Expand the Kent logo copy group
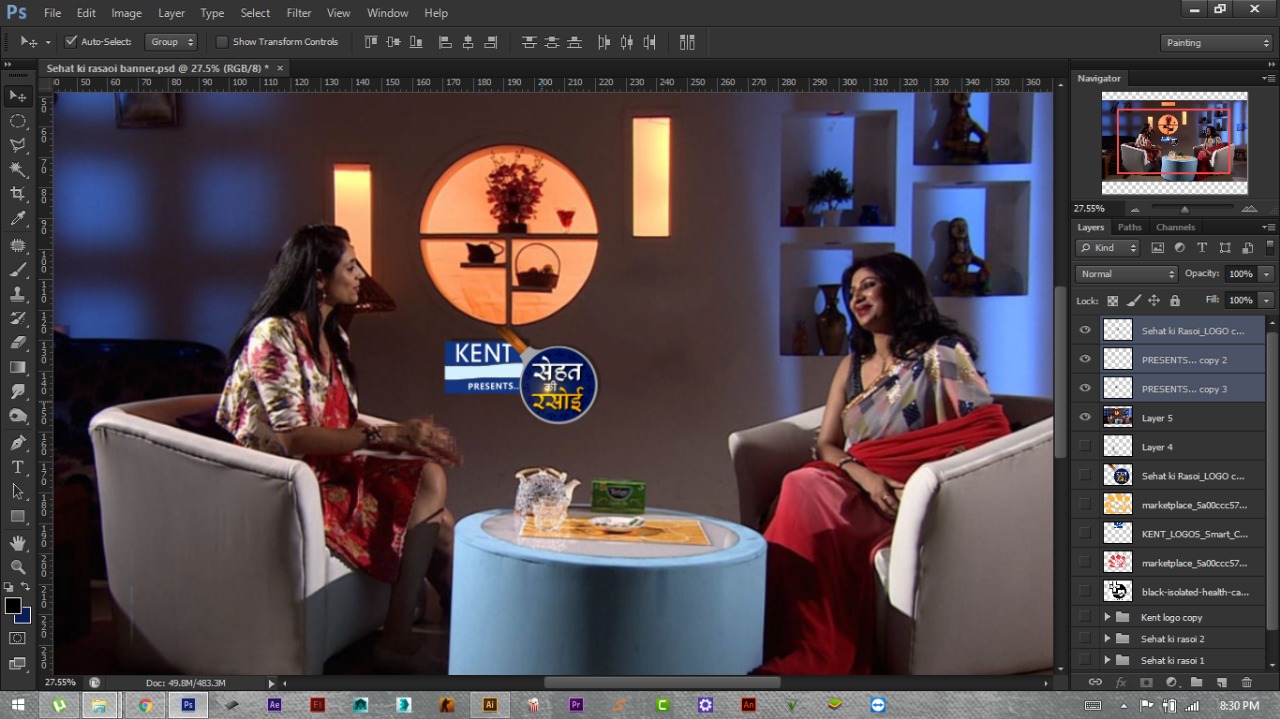 click(1107, 617)
